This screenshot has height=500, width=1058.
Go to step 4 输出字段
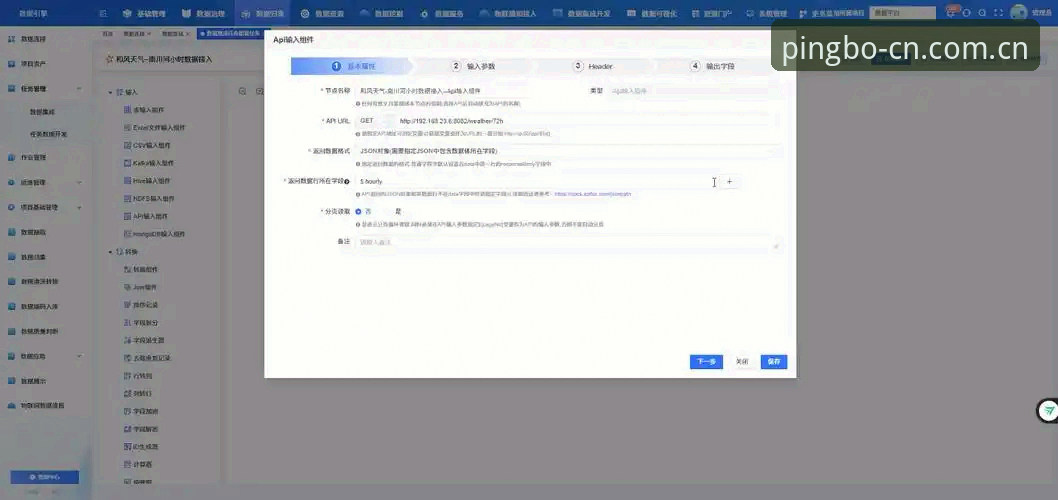(713, 66)
